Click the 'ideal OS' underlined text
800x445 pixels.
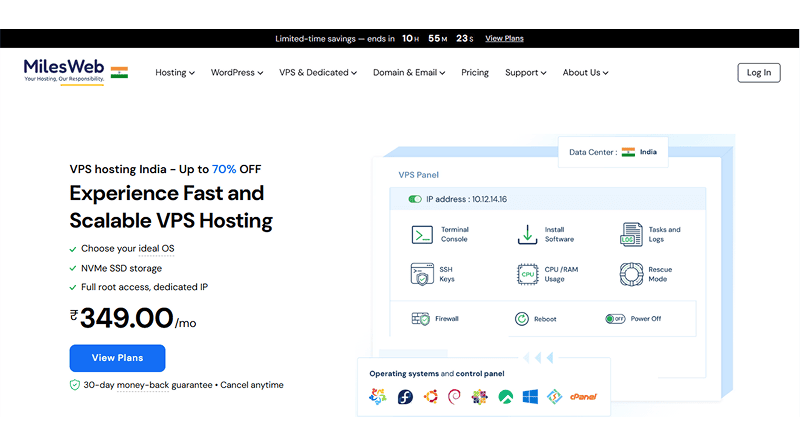(156, 249)
